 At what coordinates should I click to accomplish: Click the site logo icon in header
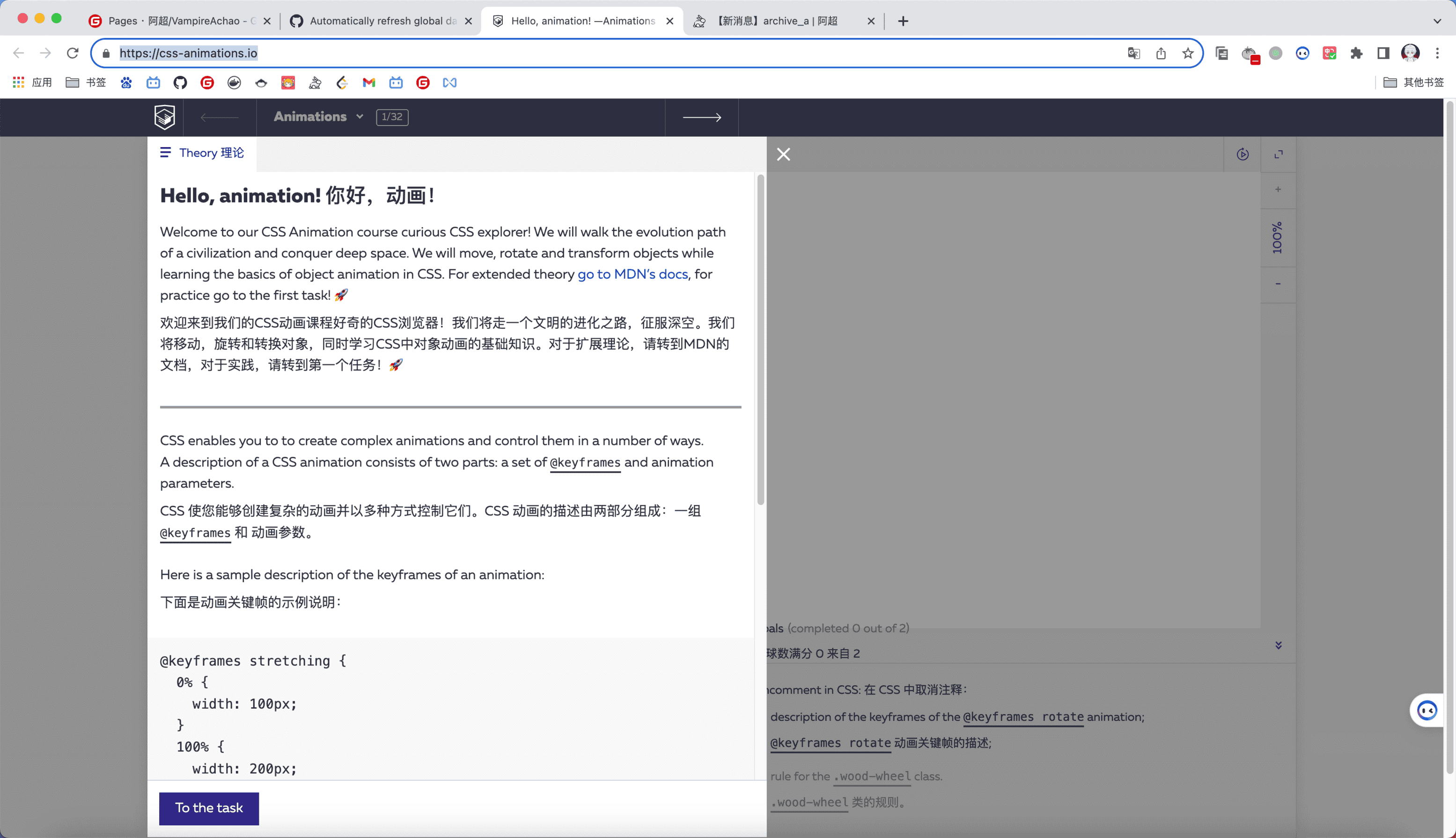164,117
